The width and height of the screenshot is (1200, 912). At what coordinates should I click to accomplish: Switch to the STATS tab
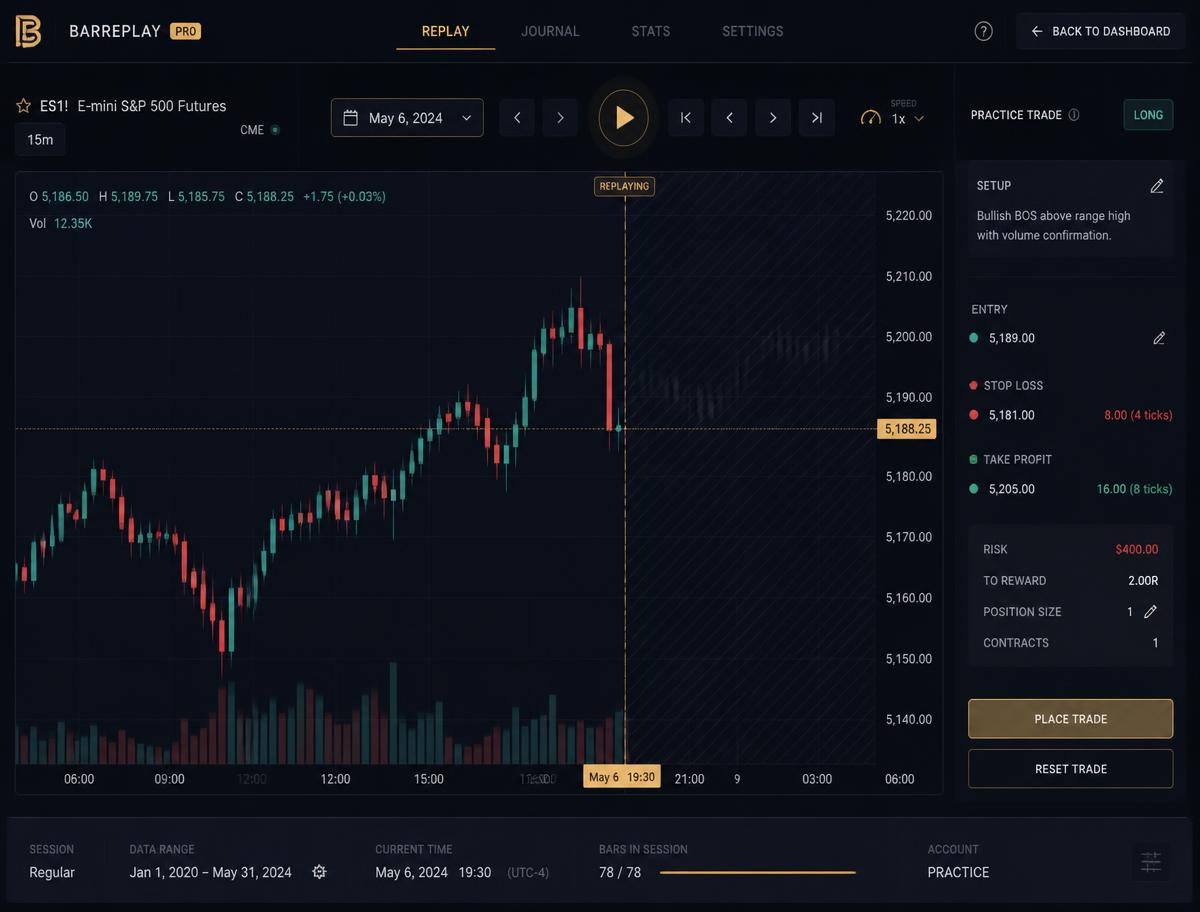click(x=651, y=31)
